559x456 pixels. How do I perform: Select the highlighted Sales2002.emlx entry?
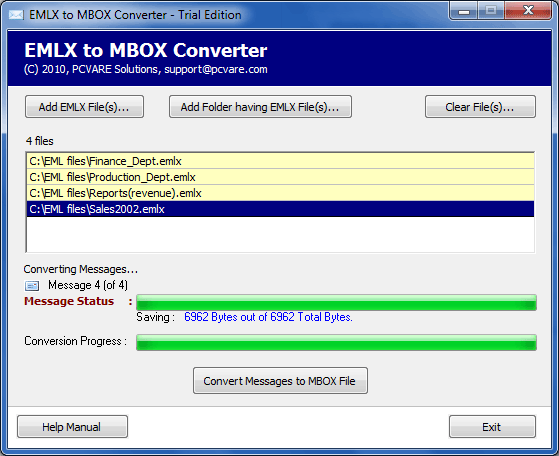tap(280, 209)
